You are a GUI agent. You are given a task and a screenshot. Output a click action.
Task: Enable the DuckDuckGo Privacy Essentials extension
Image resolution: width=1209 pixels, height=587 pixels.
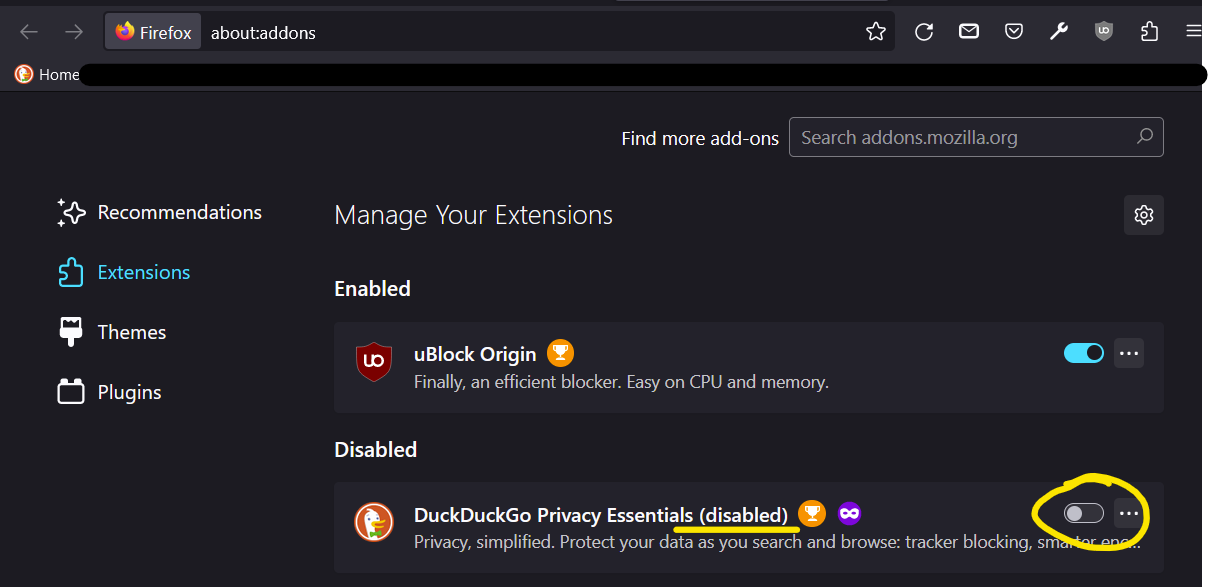pyautogui.click(x=1084, y=513)
